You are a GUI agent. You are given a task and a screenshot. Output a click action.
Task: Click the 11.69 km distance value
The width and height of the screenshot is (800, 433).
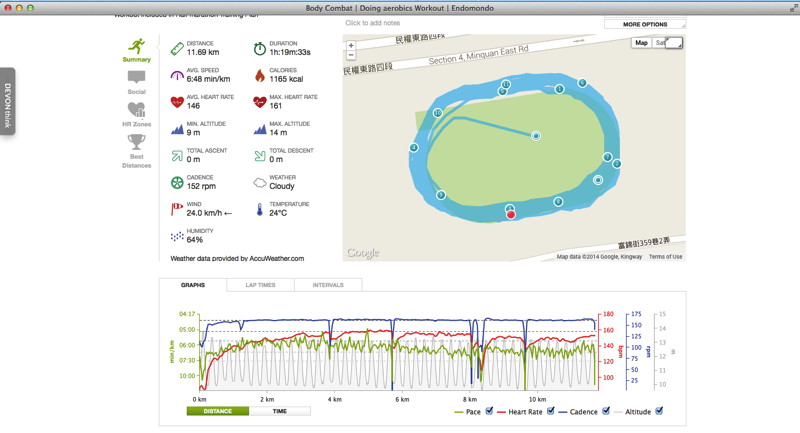click(x=203, y=52)
